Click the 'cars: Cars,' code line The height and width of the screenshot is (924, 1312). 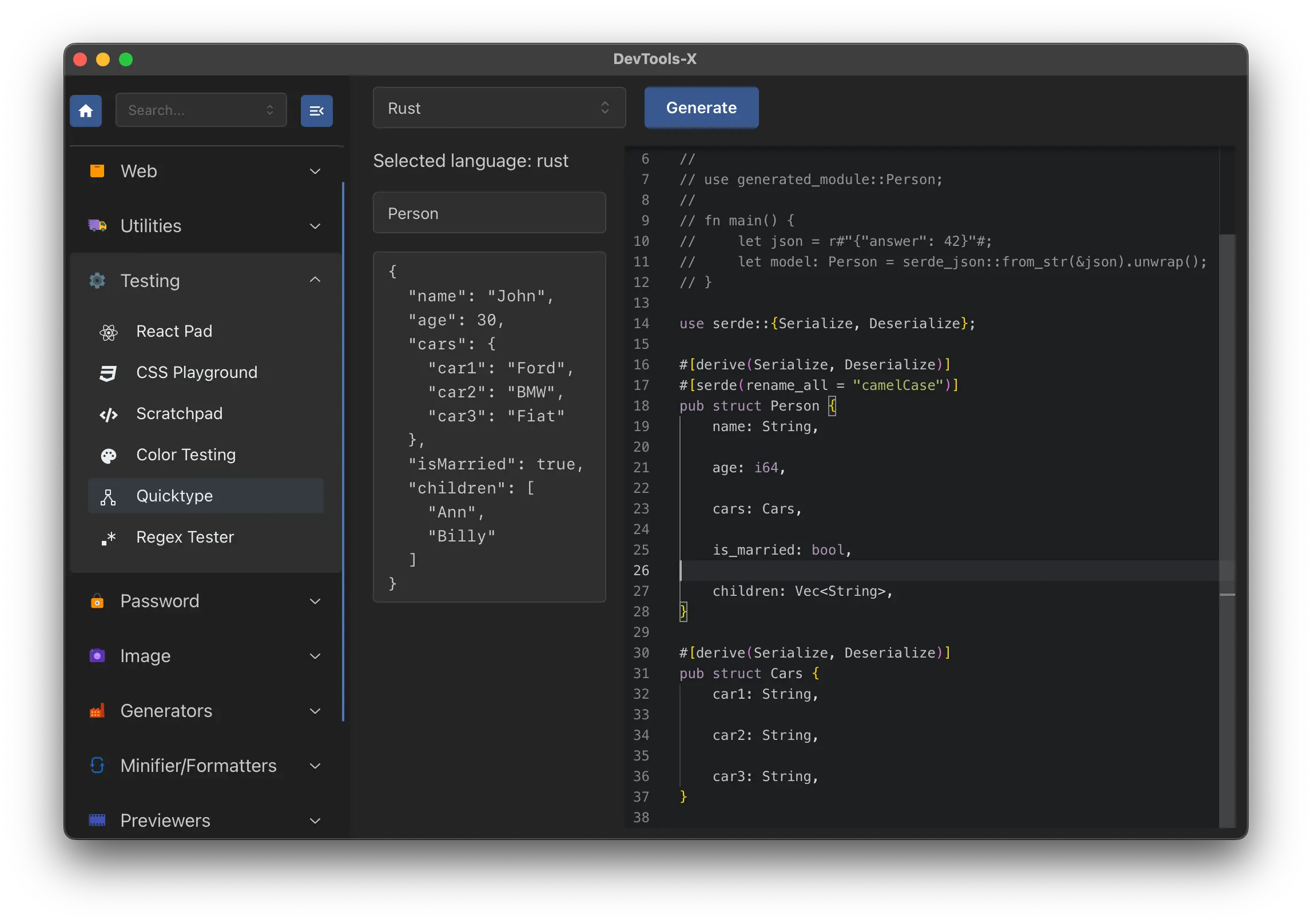757,509
